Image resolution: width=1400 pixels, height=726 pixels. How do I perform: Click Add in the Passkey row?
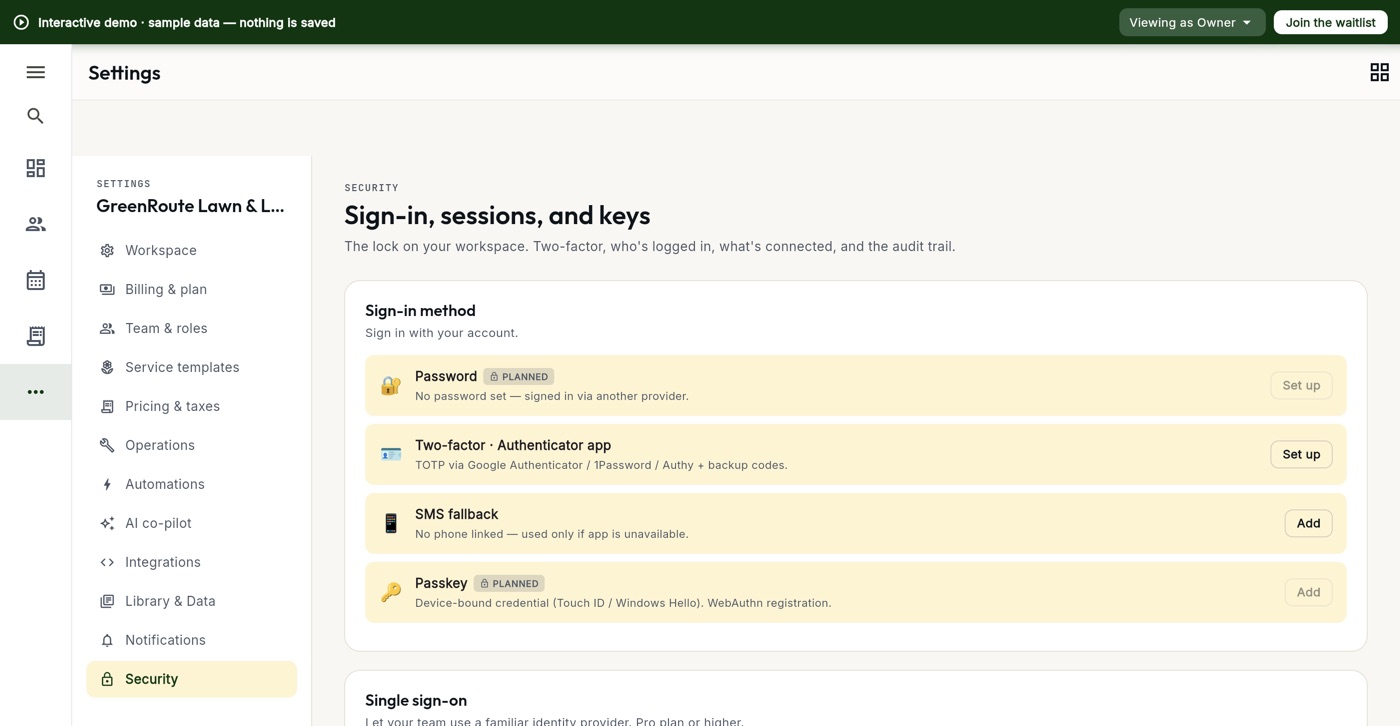pos(1308,592)
